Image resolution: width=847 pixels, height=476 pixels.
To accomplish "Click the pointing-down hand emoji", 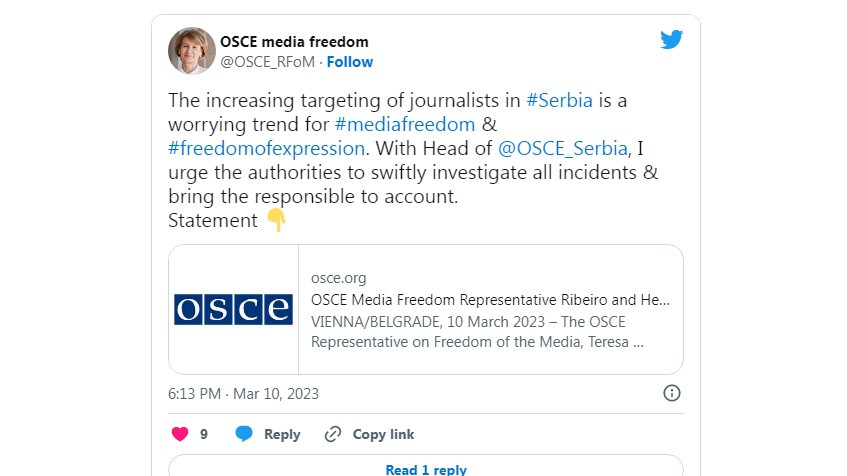I will 276,220.
